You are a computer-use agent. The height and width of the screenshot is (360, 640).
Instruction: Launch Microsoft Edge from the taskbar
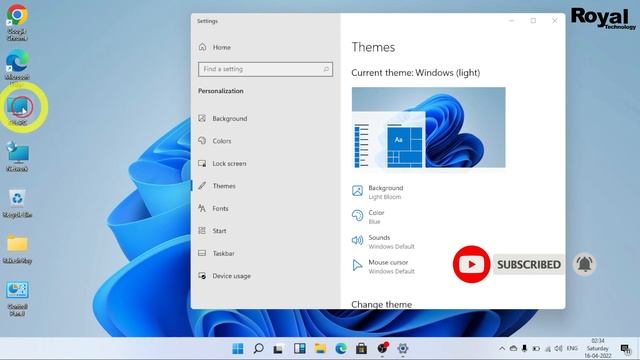pyautogui.click(x=341, y=349)
